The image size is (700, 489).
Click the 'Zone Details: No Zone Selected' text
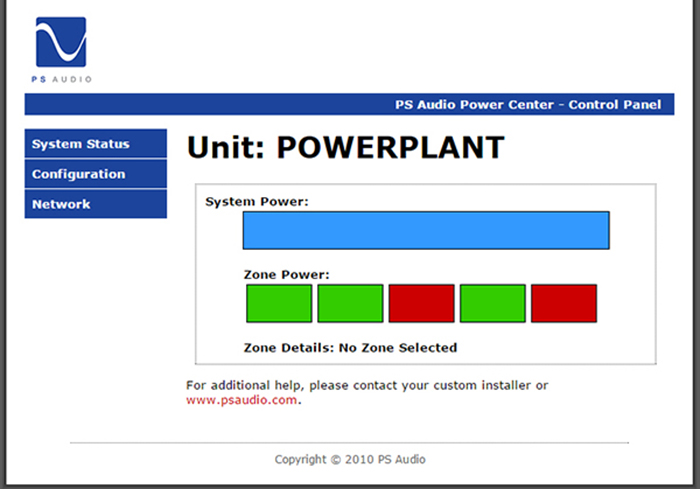point(350,348)
